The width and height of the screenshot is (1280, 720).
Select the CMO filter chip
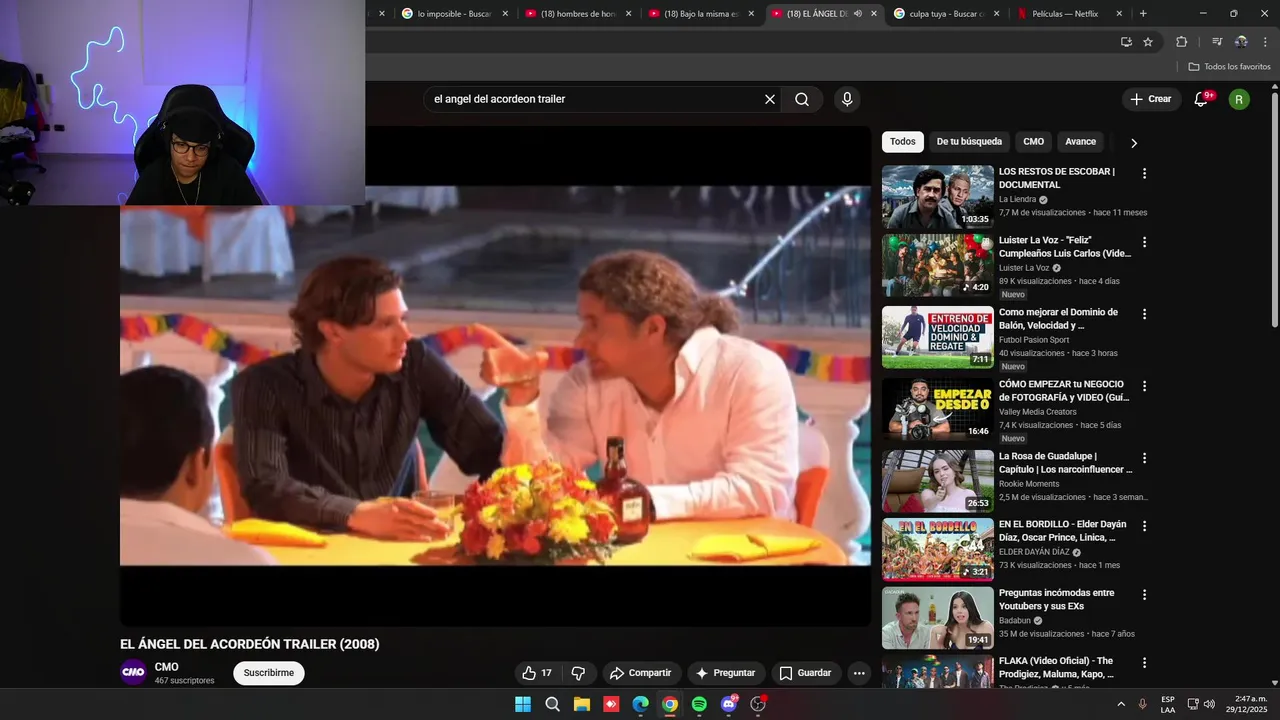coord(1034,142)
